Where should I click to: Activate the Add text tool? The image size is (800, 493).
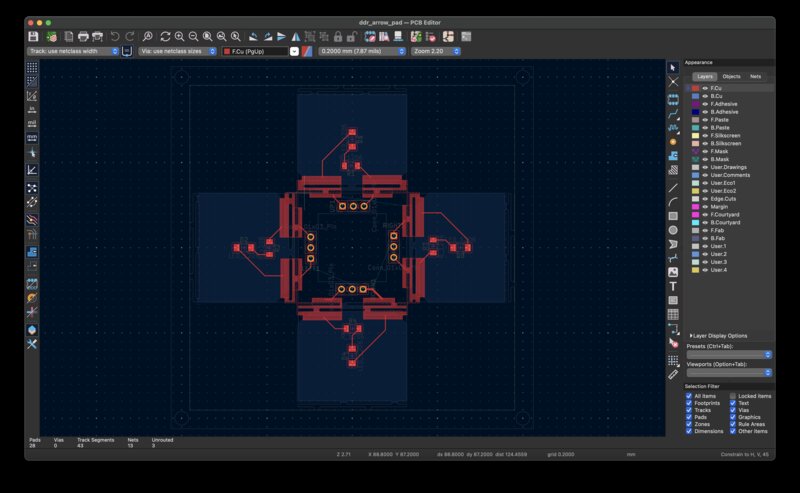(x=673, y=286)
